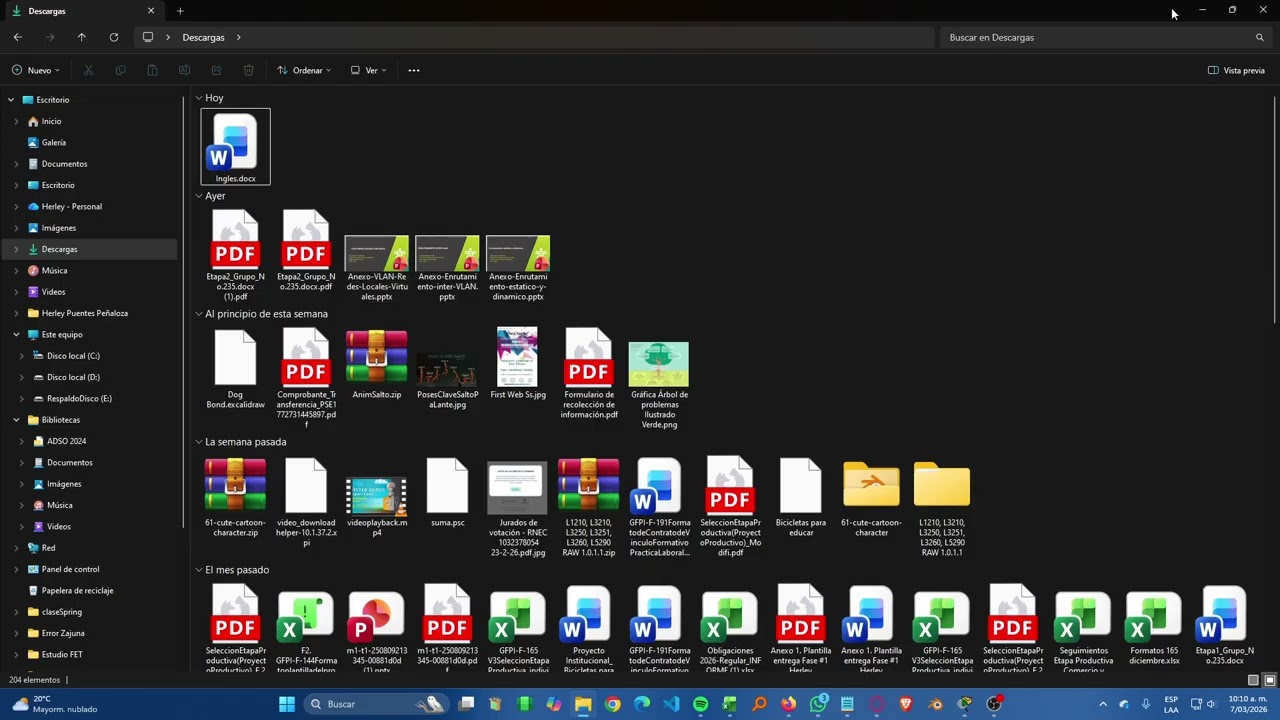Select Formatos 165 diciembre.xlsx file

click(1153, 626)
